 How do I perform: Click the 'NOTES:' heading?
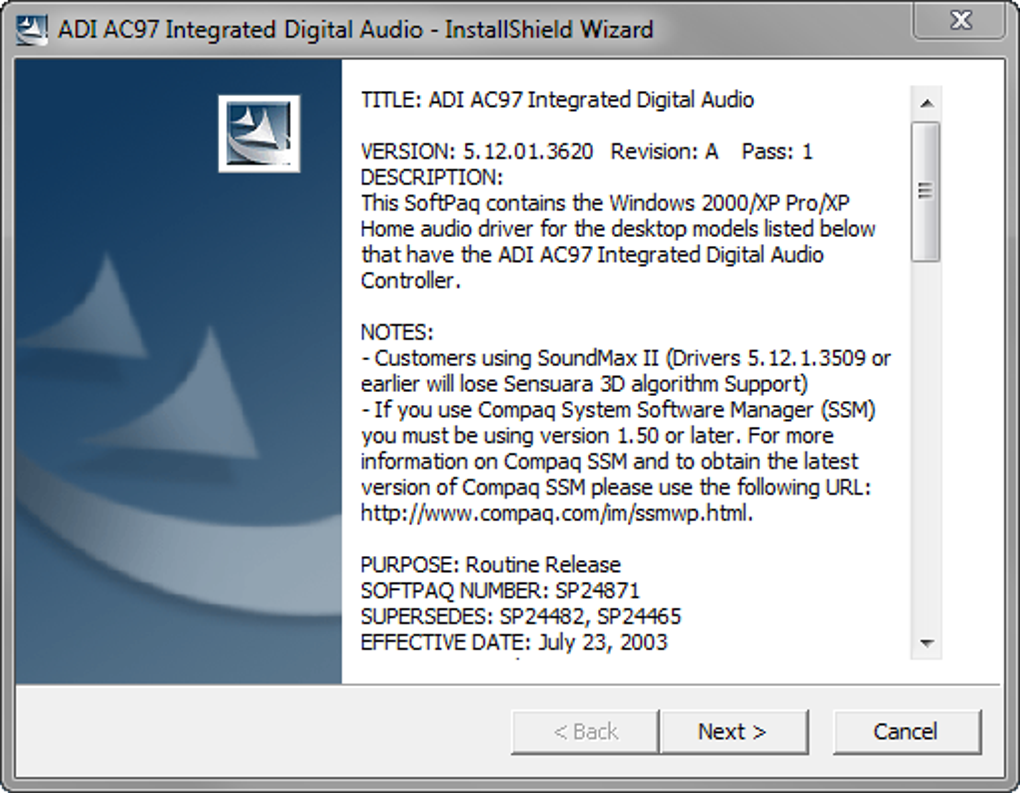(397, 332)
